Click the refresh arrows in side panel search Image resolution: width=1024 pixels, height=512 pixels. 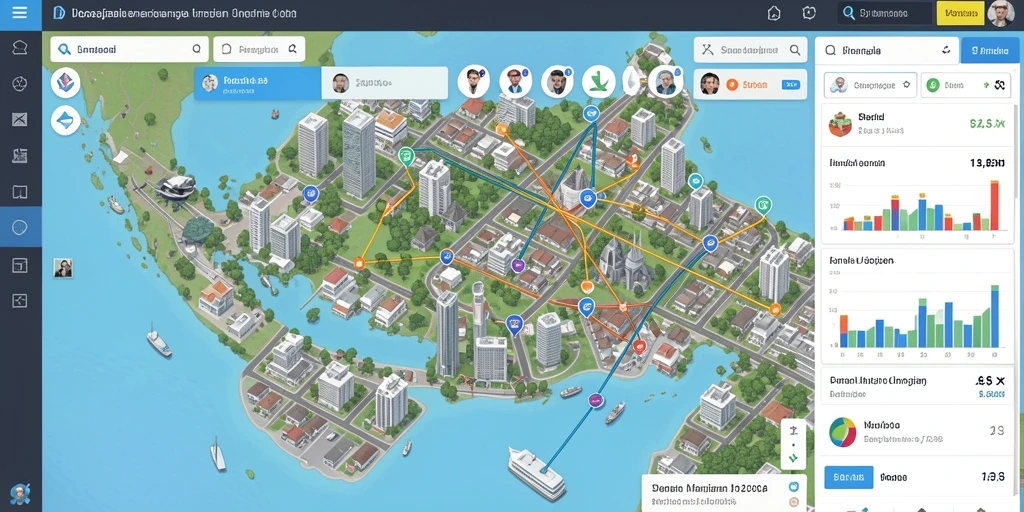[946, 50]
